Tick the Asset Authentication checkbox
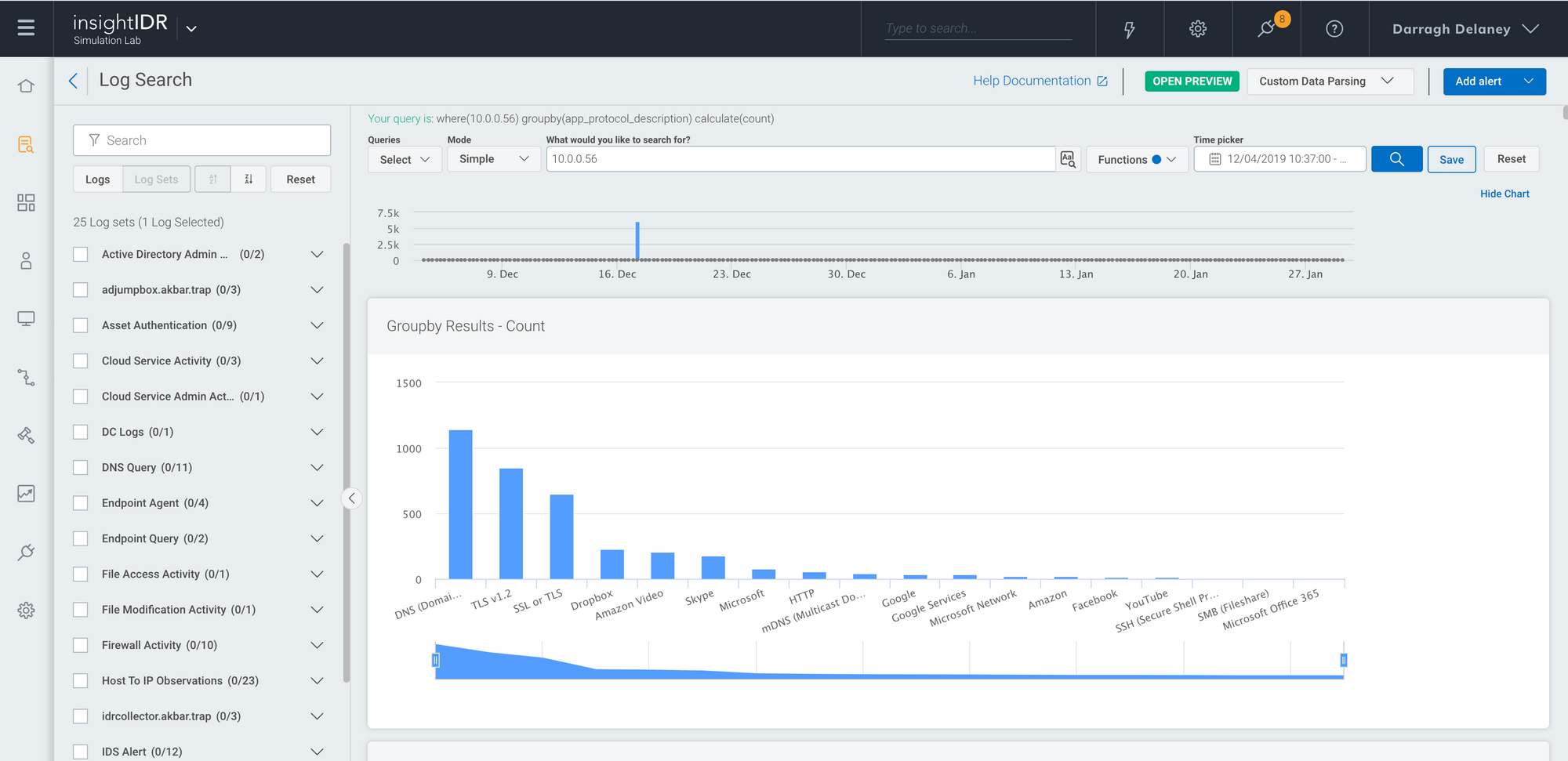This screenshot has width=1568, height=761. [81, 325]
